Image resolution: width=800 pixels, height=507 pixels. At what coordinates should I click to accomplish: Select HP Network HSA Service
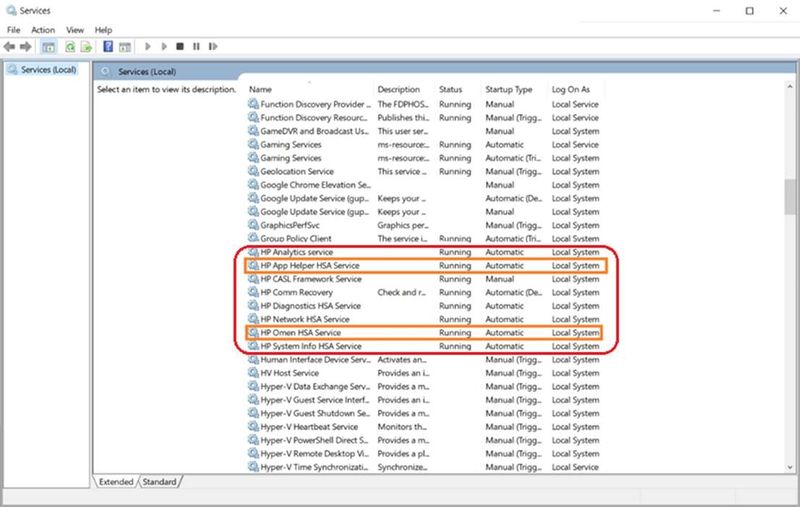point(425,319)
